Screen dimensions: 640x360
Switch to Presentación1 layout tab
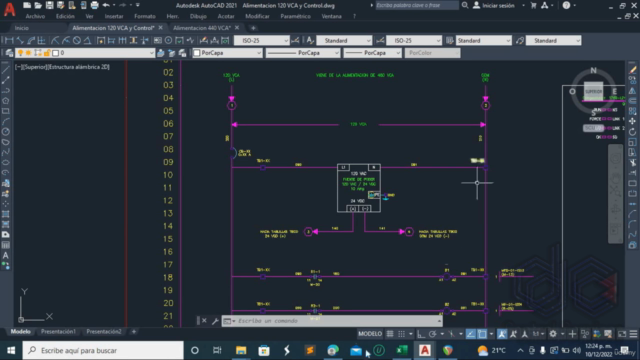[58, 331]
